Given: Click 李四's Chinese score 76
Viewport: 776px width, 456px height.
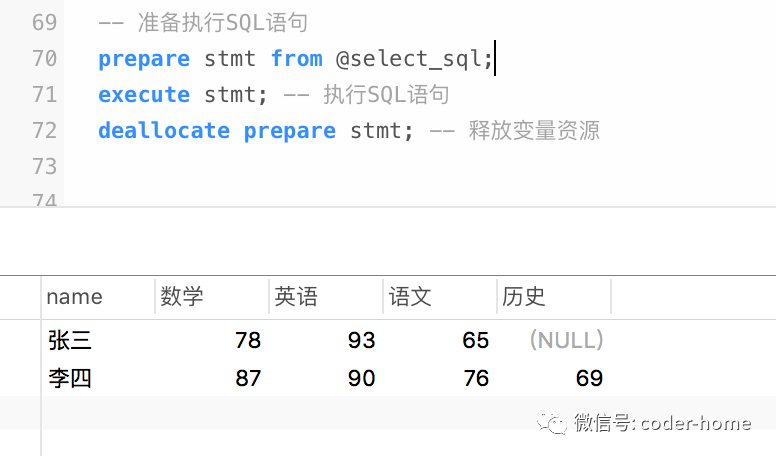Looking at the screenshot, I should pyautogui.click(x=475, y=378).
